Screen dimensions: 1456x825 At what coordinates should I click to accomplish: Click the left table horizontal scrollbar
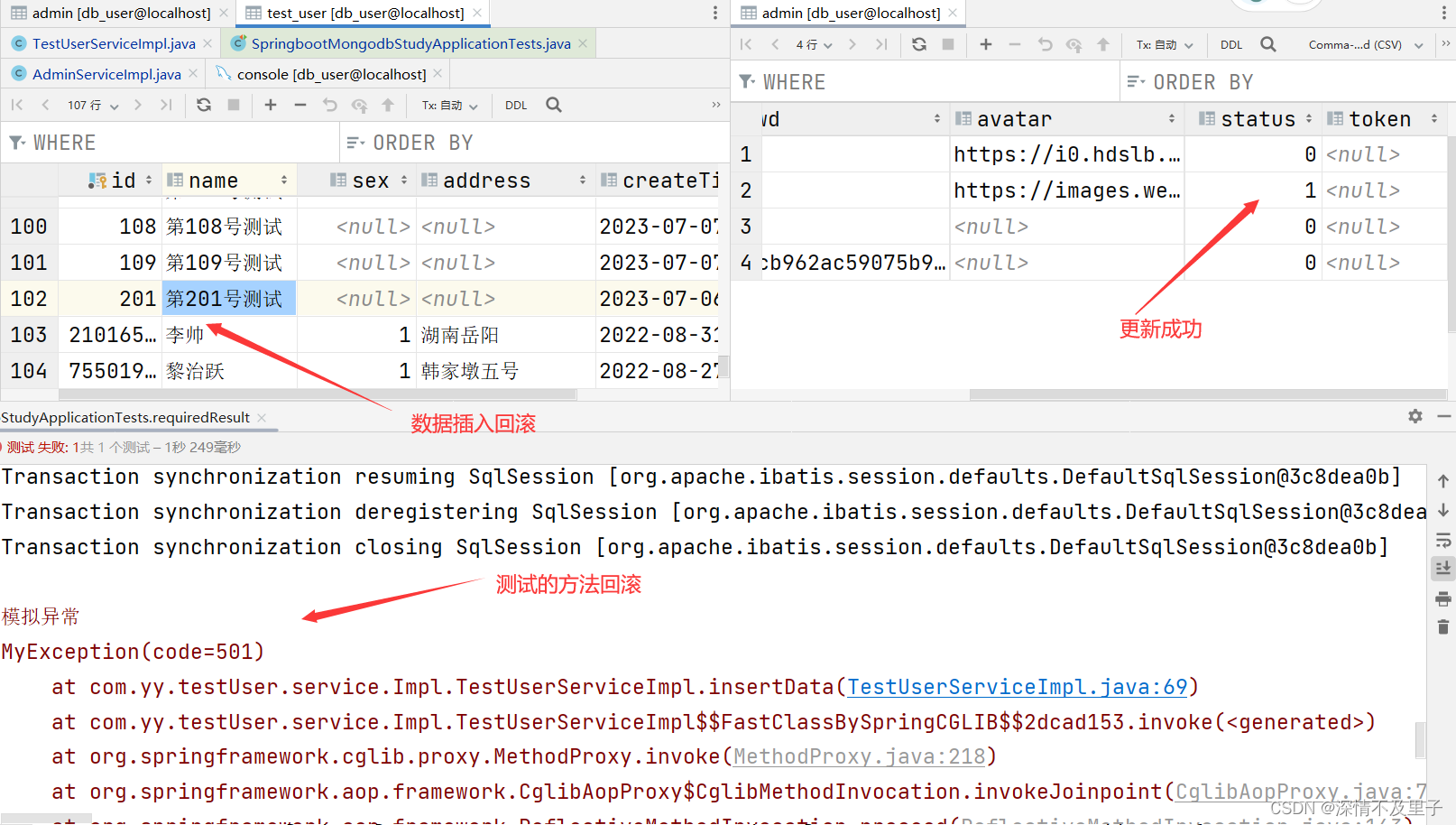[318, 394]
